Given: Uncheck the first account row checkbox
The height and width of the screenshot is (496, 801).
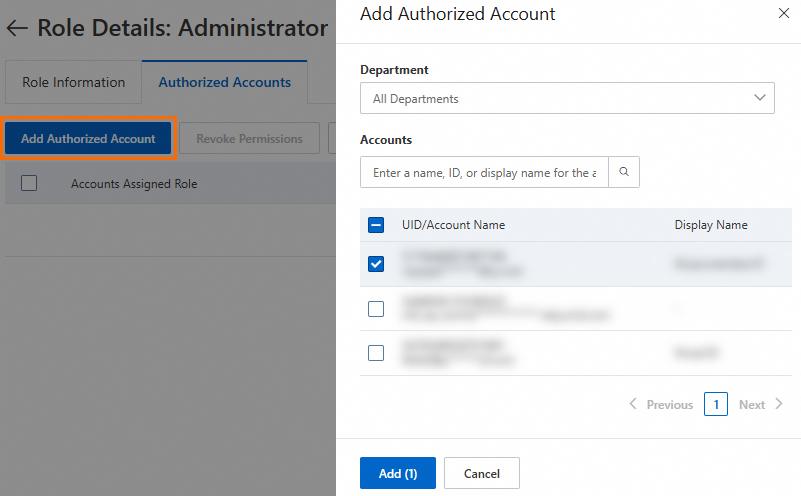Looking at the screenshot, I should pos(376,264).
